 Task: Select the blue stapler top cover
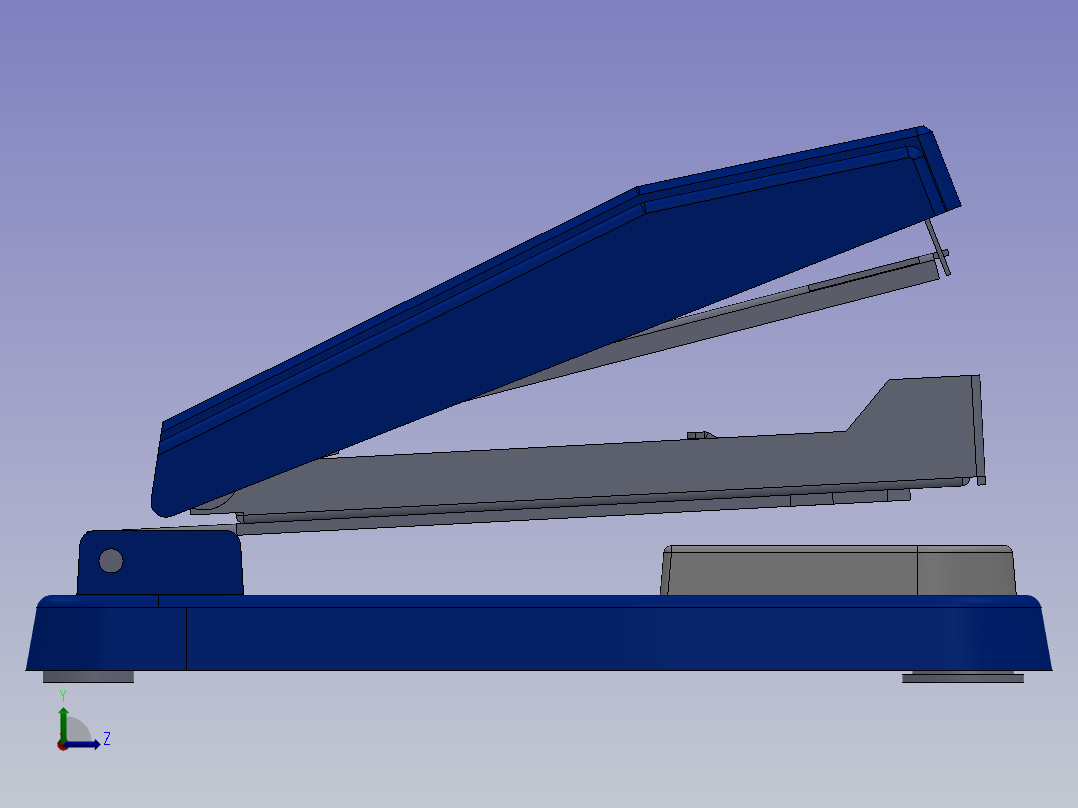click(x=556, y=321)
